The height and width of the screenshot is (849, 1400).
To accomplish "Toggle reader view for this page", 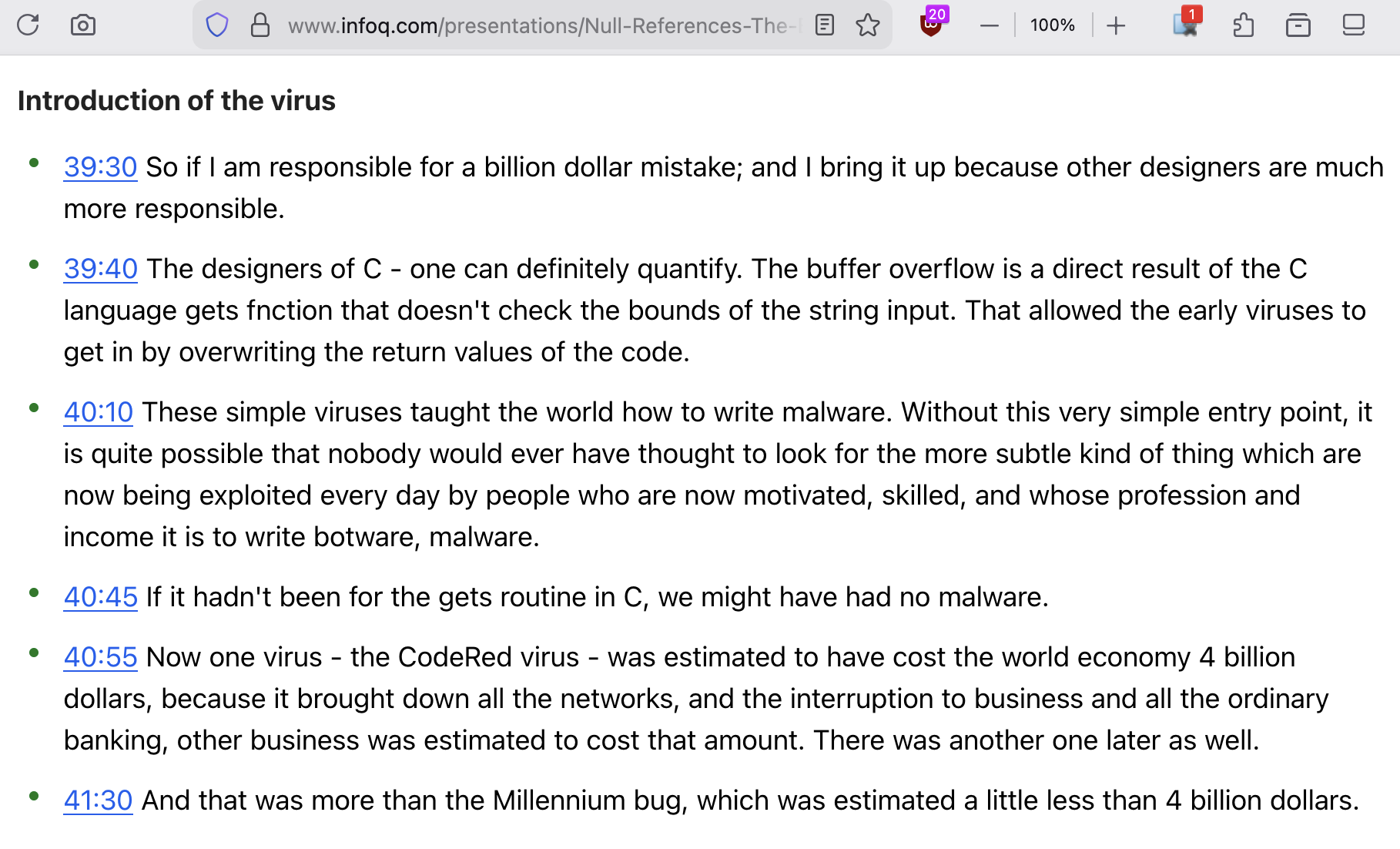I will pyautogui.click(x=825, y=25).
